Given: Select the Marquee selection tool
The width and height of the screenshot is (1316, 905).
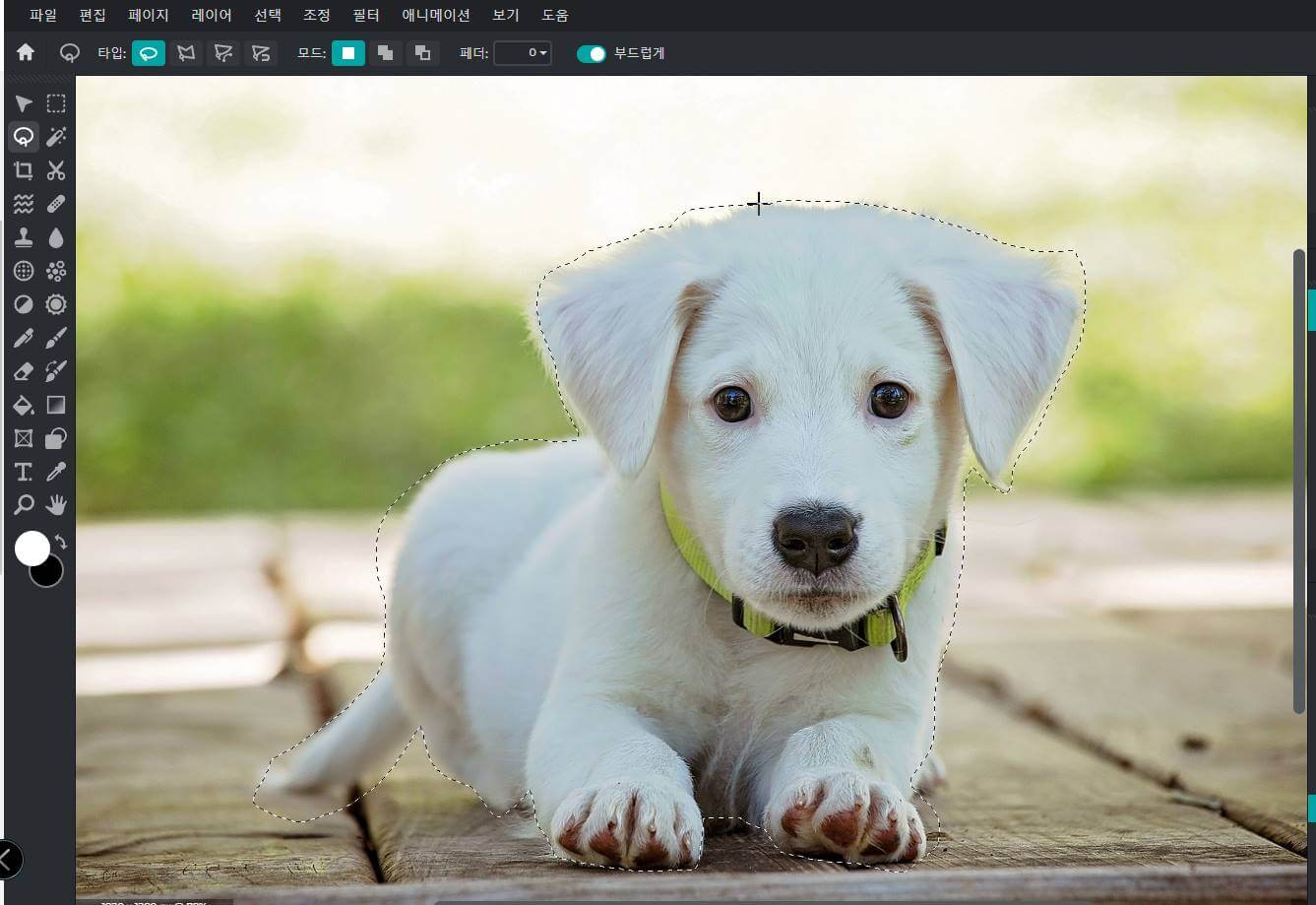Looking at the screenshot, I should coord(56,103).
